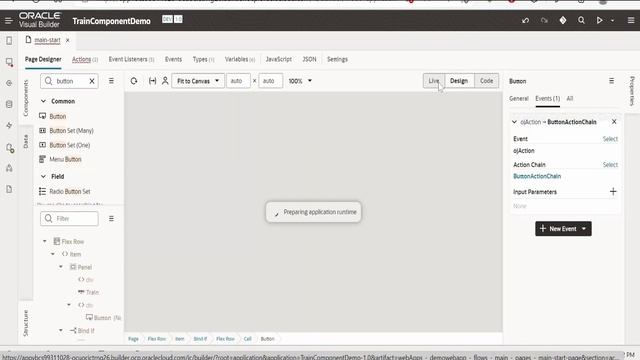
Task: Switch canvas to Design mode
Action: tap(459, 81)
